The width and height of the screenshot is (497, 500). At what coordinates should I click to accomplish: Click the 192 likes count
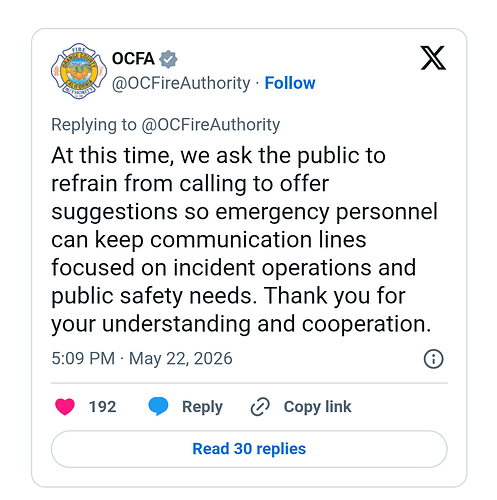pyautogui.click(x=103, y=407)
